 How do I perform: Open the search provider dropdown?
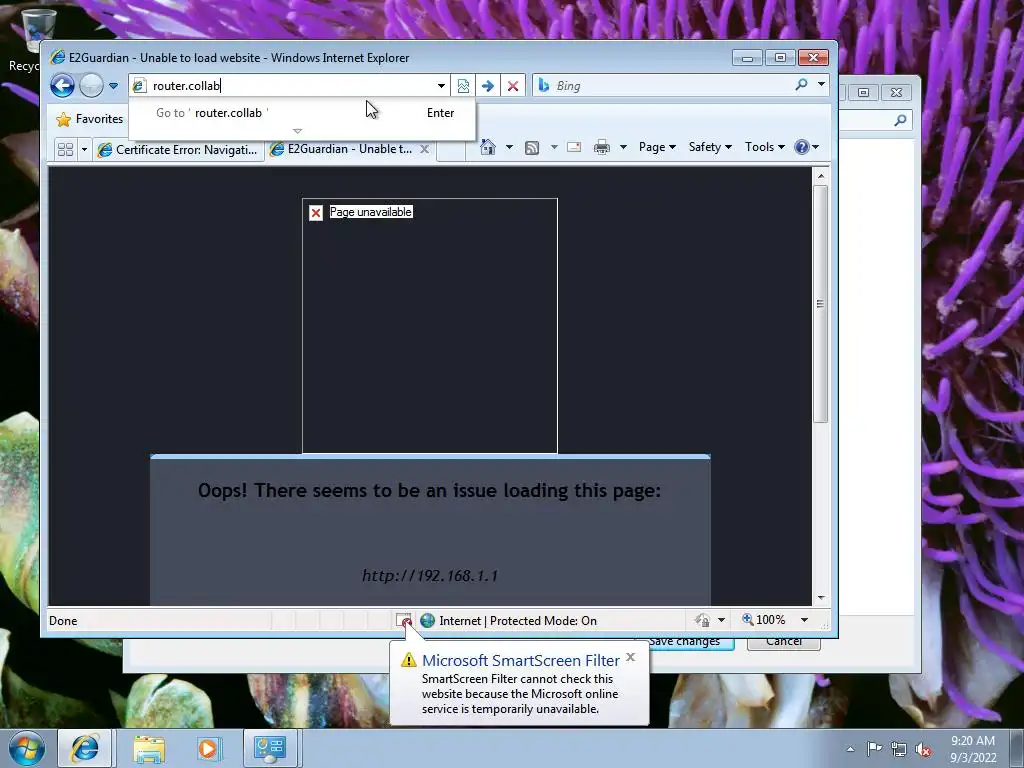point(821,84)
